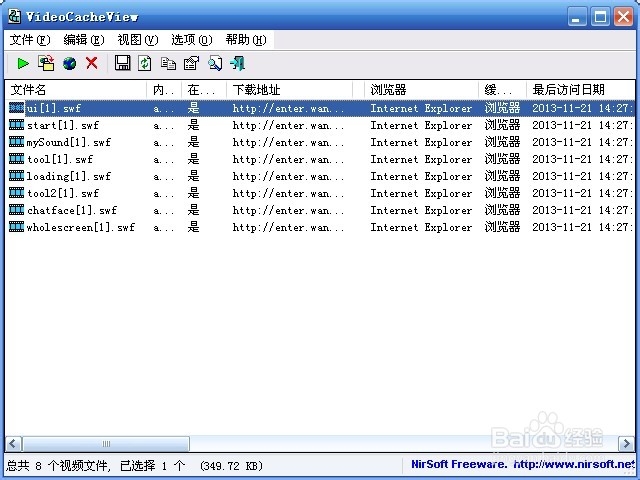
Task: Select the start[1].swf file name
Action: [x=63, y=125]
